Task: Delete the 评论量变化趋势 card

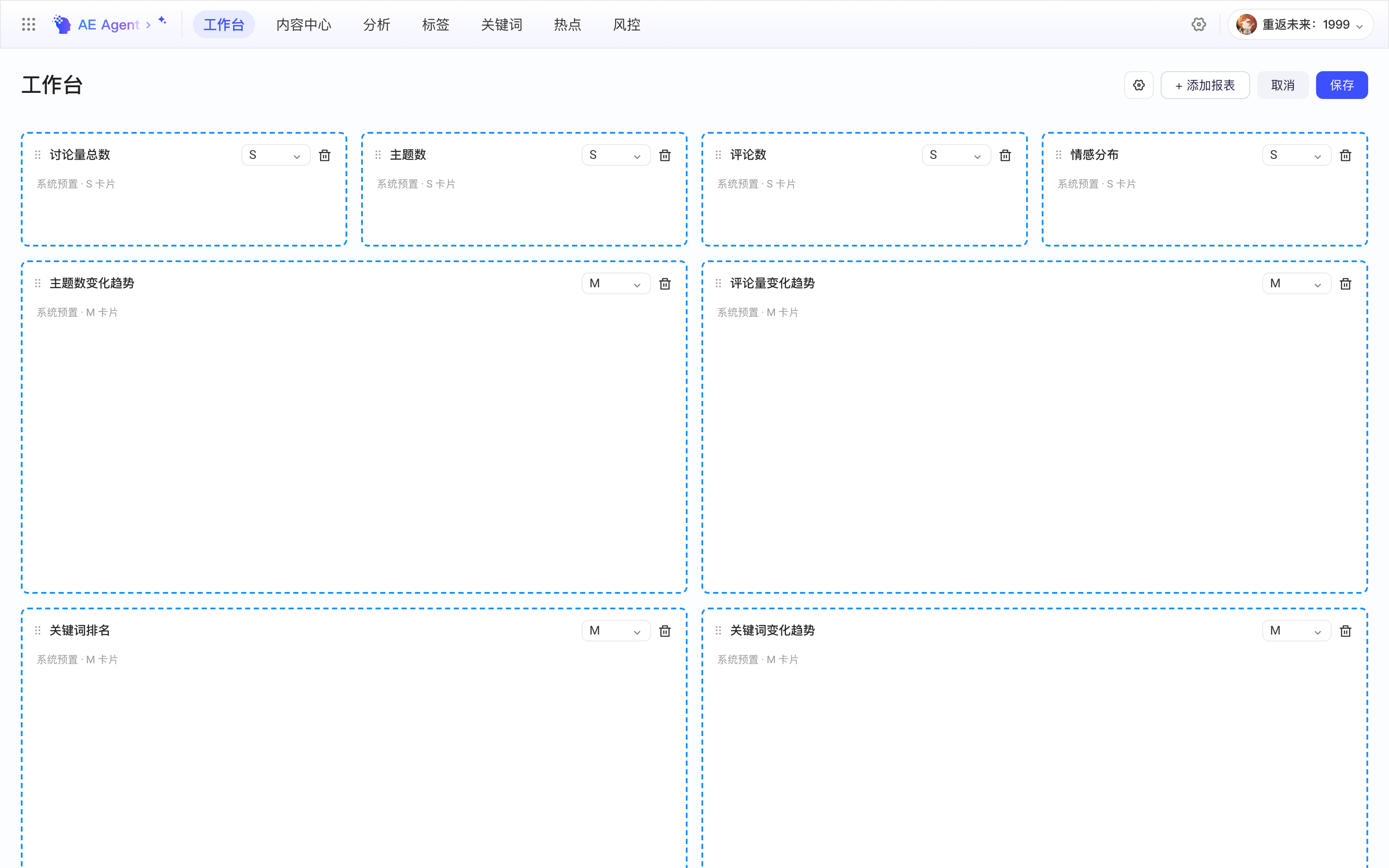Action: tap(1346, 283)
